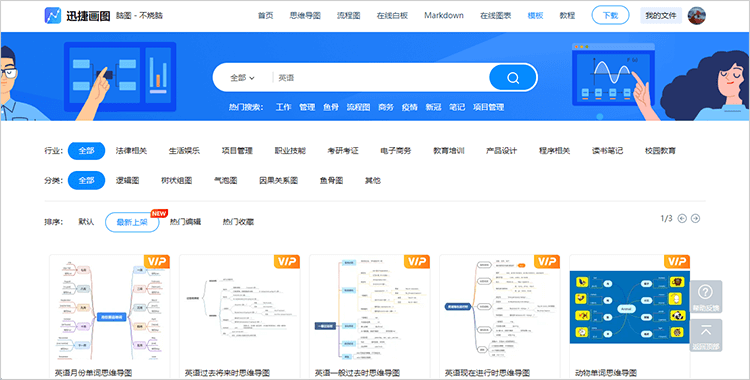750x380 pixels.
Task: Click the 返回顶部 back-to-top icon
Action: click(x=706, y=331)
